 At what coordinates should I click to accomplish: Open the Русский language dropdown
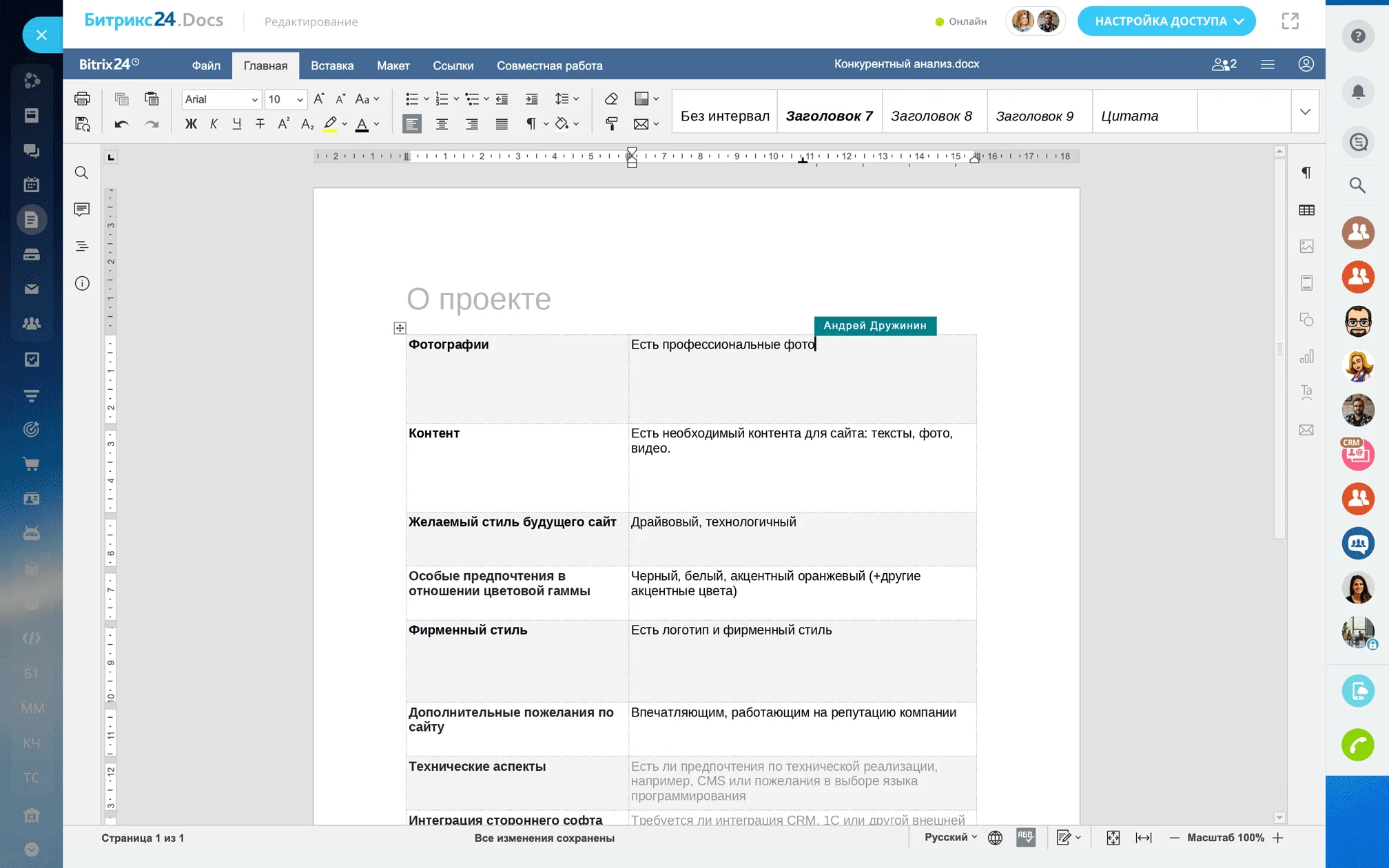(950, 838)
